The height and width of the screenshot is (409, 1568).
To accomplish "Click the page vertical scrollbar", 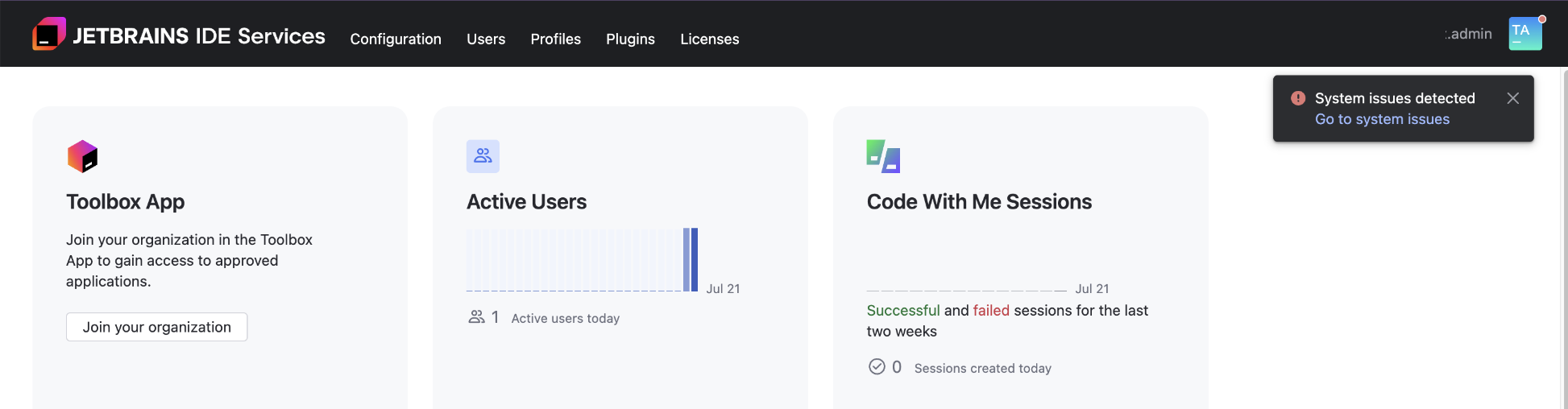I will (x=1564, y=238).
